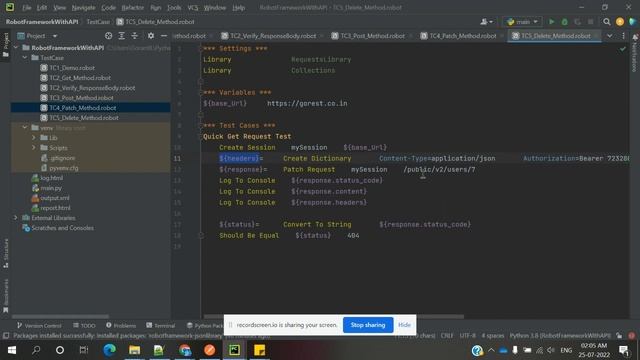640x360 pixels.
Task: Select TC1_Demo.robot in project tree
Action: [71, 68]
